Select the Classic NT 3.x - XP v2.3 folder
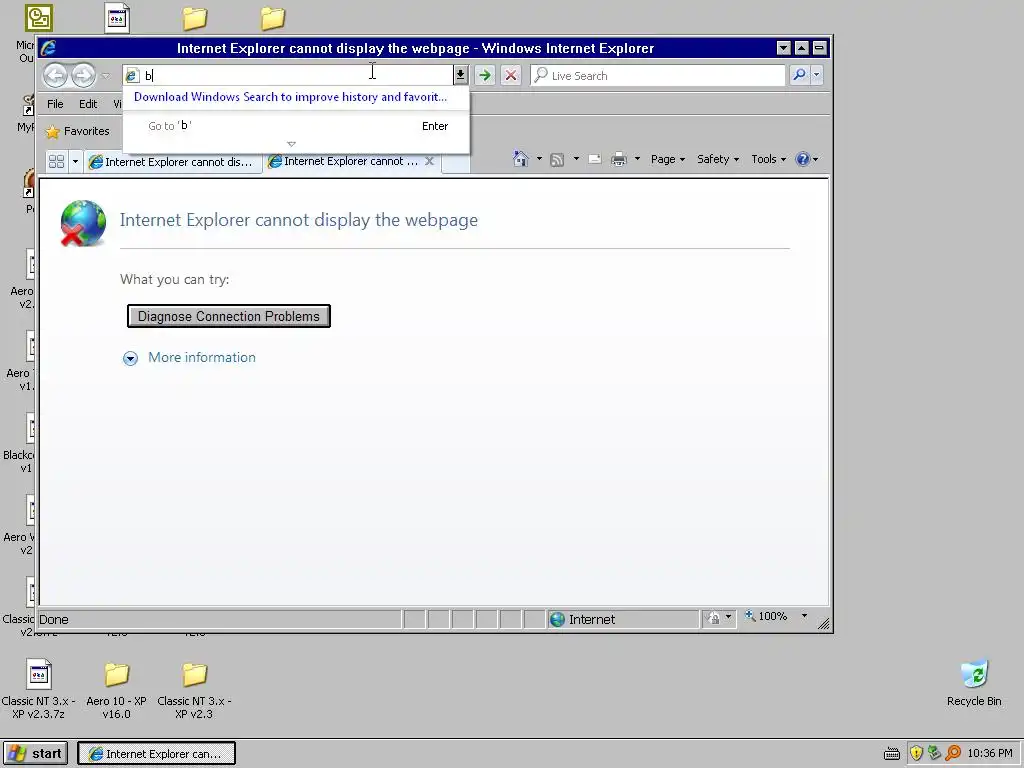 tap(194, 690)
